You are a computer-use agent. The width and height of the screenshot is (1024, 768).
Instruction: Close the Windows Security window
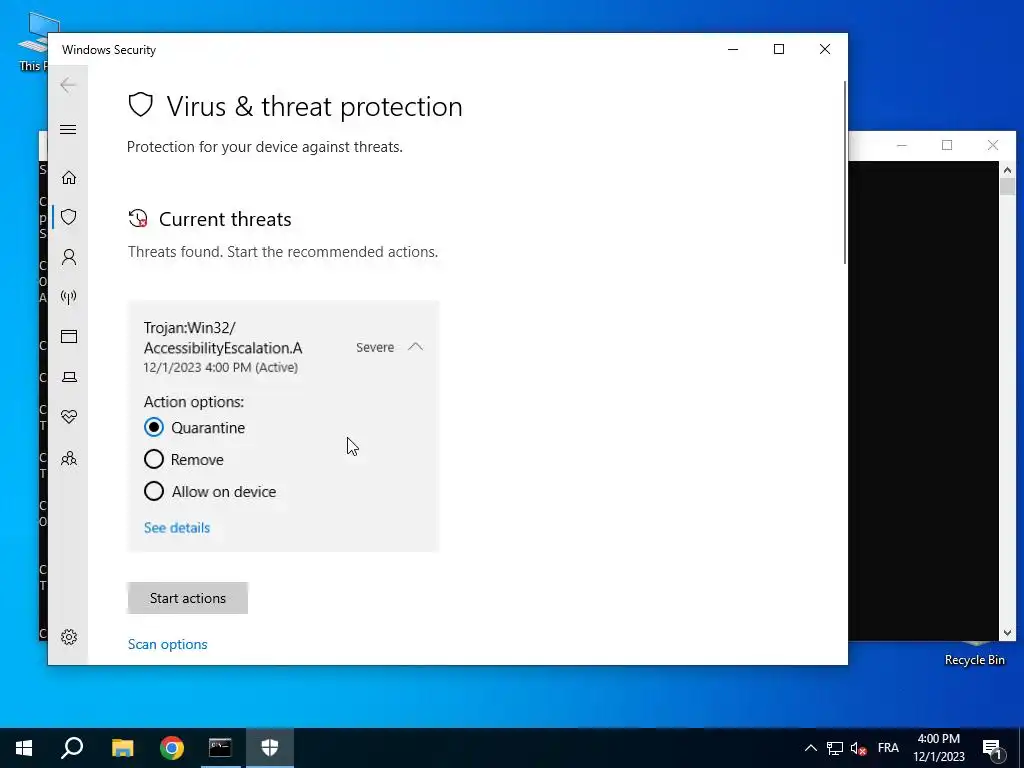[x=825, y=49]
